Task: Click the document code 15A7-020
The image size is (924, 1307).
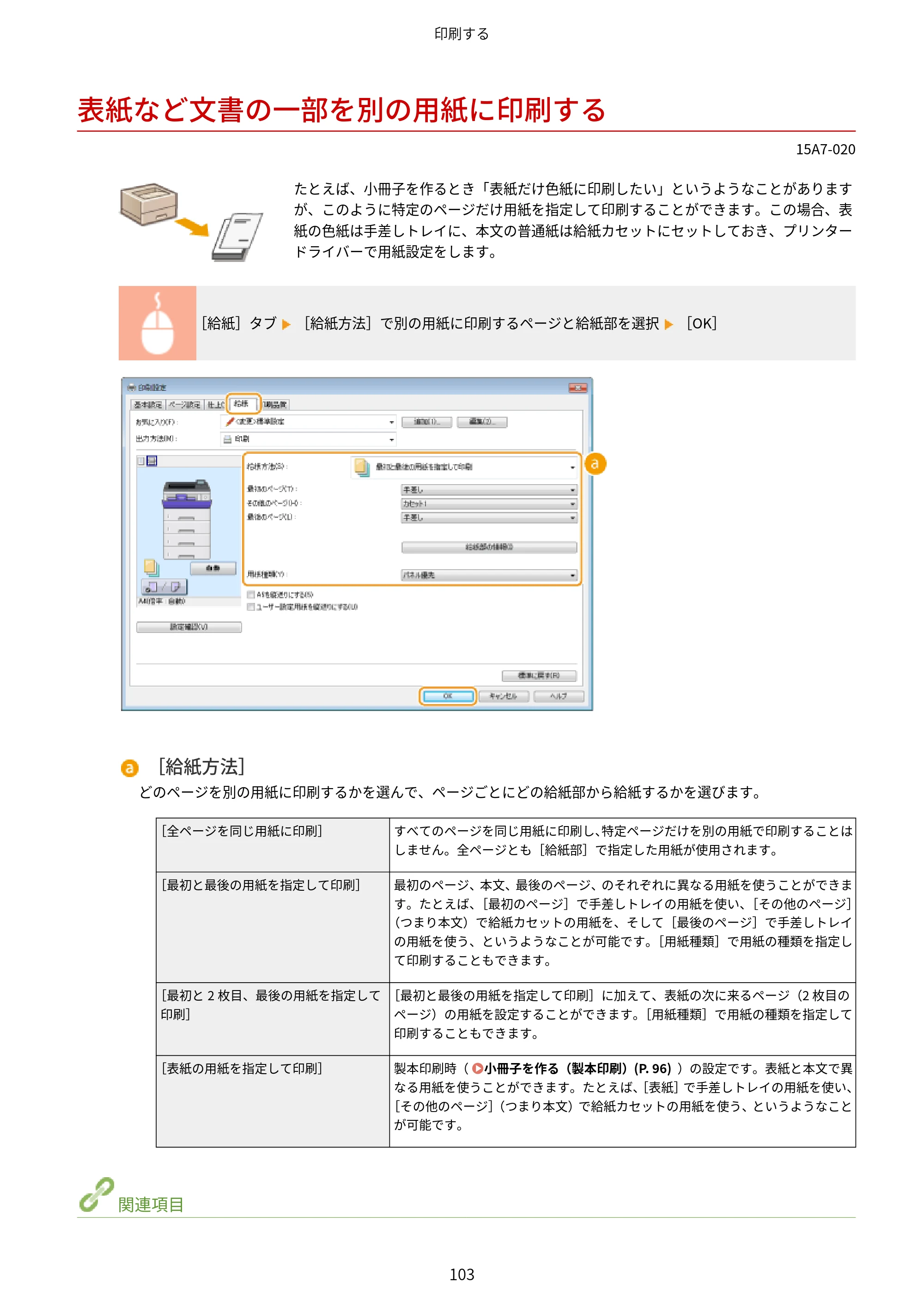Action: pos(826,149)
